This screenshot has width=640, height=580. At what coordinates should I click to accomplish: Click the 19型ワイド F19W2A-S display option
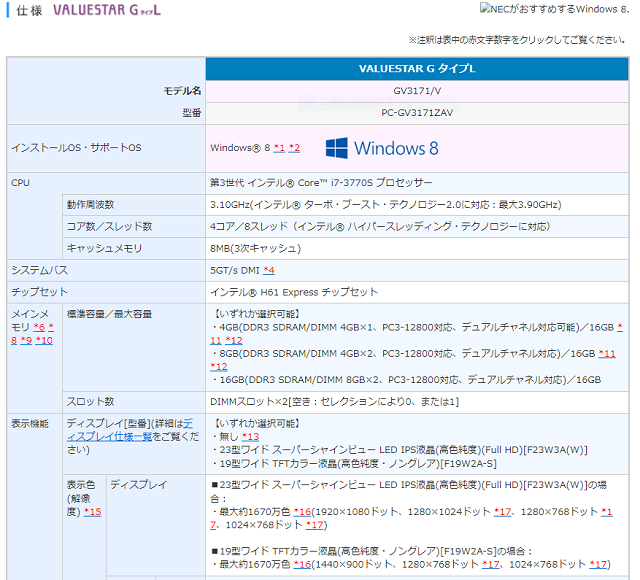tap(354, 464)
